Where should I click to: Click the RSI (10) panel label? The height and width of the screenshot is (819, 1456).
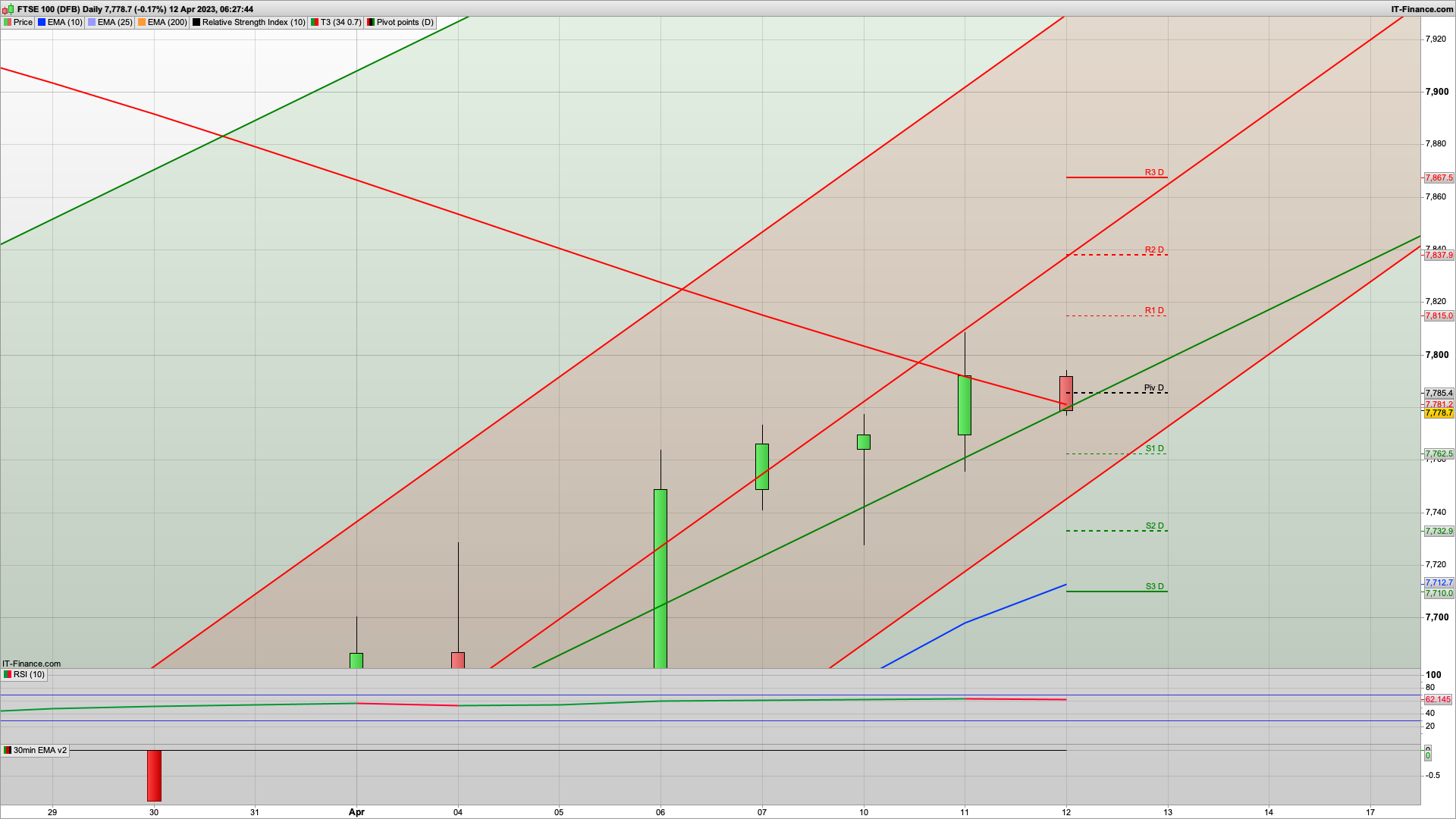(x=29, y=674)
